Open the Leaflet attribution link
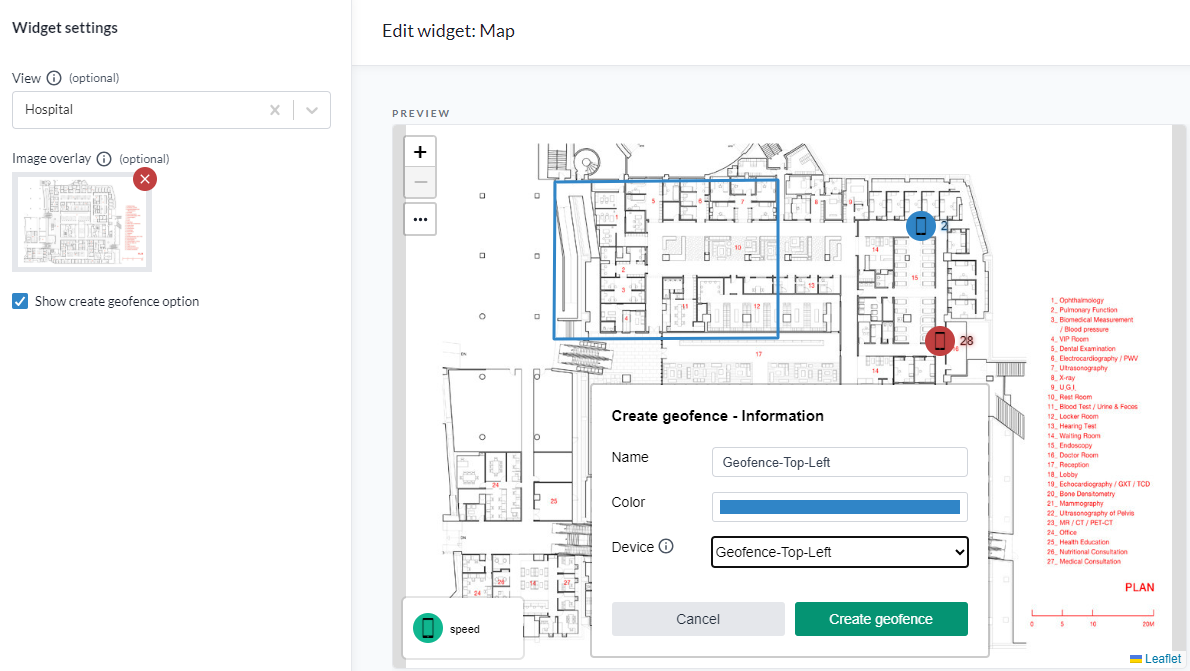The height and width of the screenshot is (671, 1190). [1162, 659]
